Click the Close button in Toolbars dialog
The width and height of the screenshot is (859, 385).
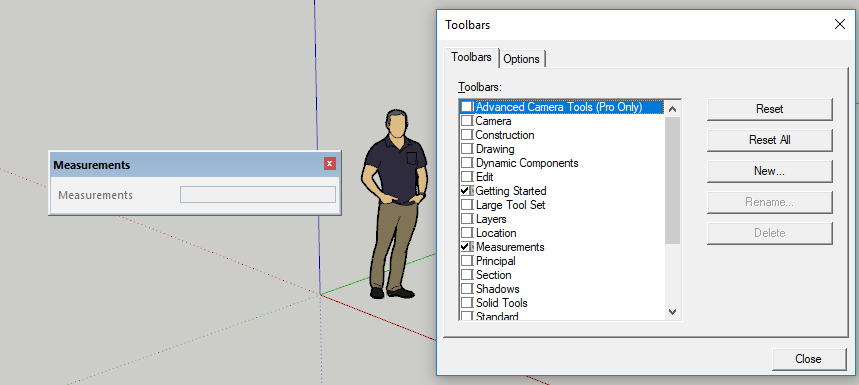pyautogui.click(x=808, y=359)
